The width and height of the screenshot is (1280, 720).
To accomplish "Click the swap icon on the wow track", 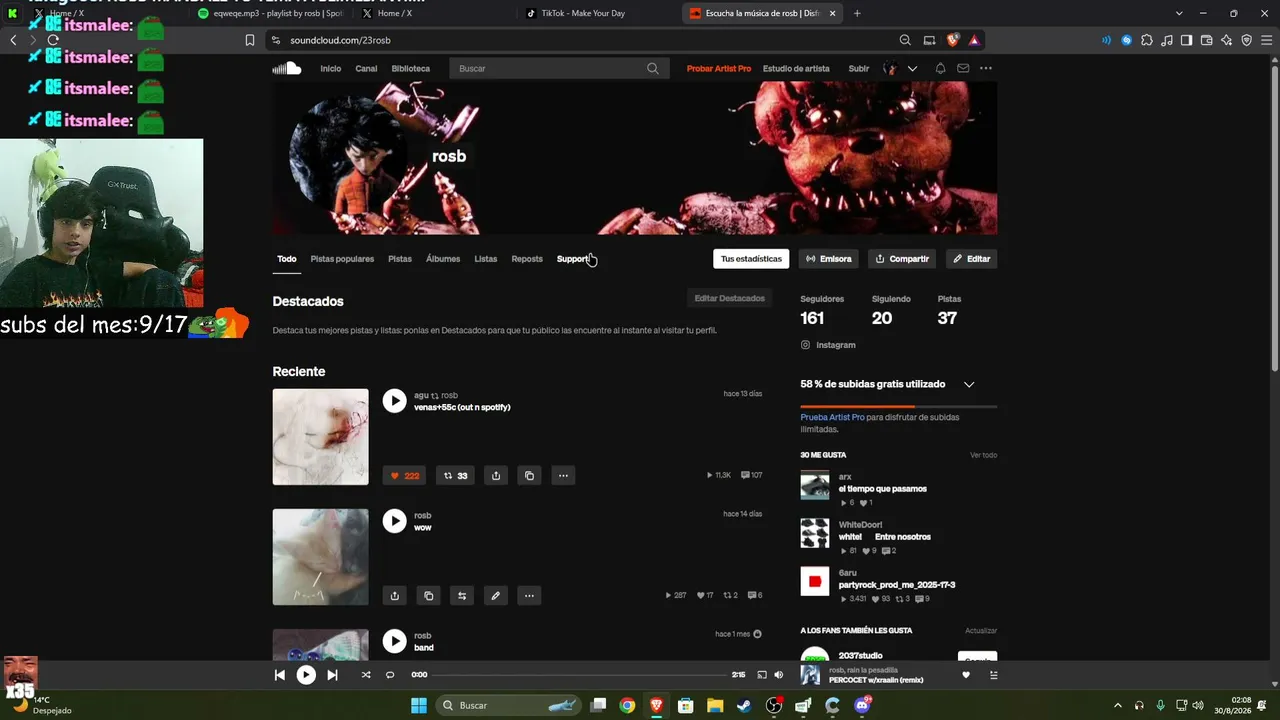I will [x=462, y=596].
